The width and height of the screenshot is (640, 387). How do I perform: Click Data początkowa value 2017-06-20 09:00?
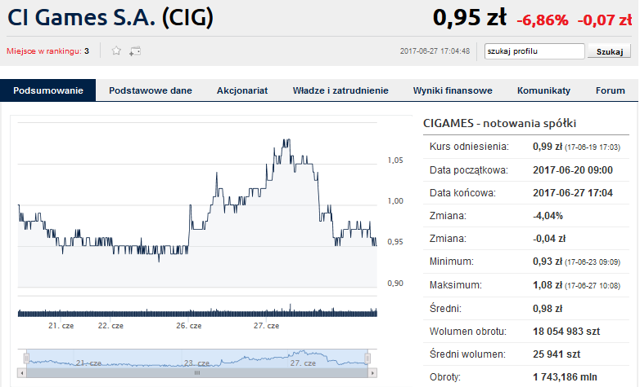pyautogui.click(x=573, y=170)
